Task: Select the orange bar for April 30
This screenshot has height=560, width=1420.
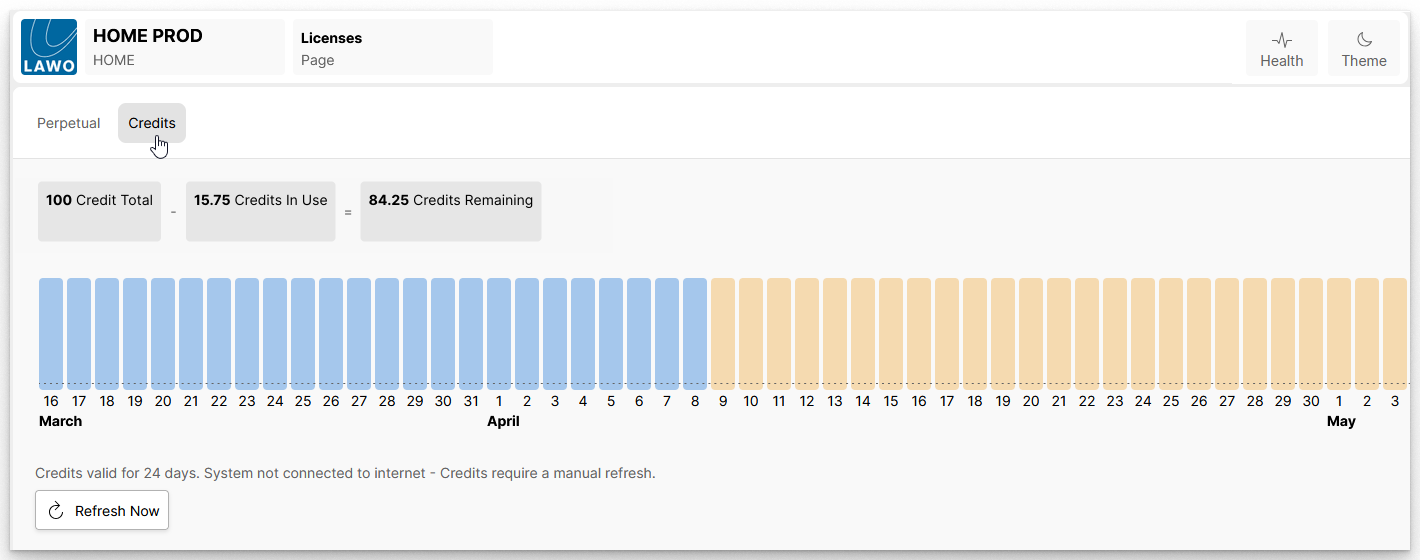Action: point(1311,333)
